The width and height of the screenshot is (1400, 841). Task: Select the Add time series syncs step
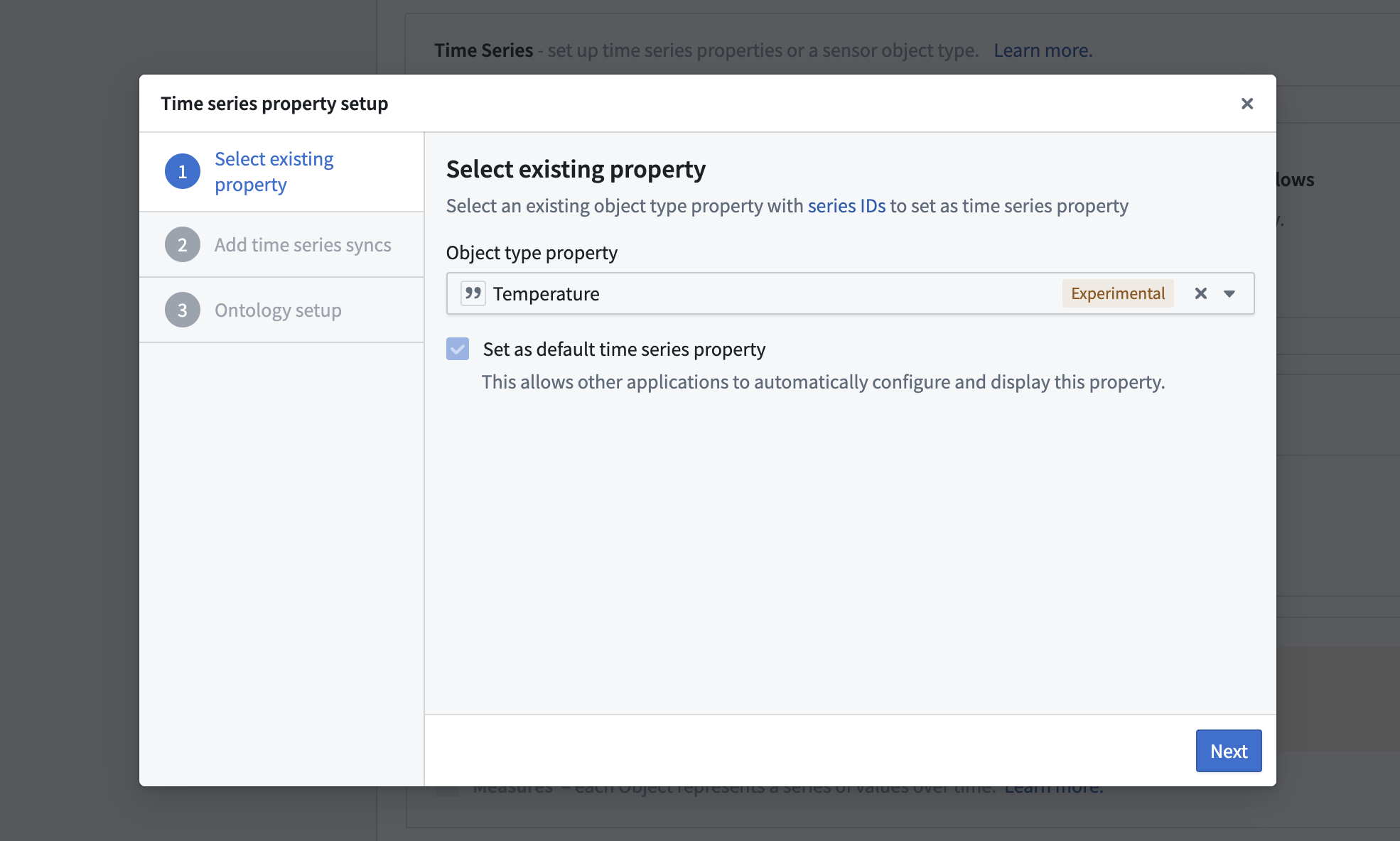tap(281, 245)
